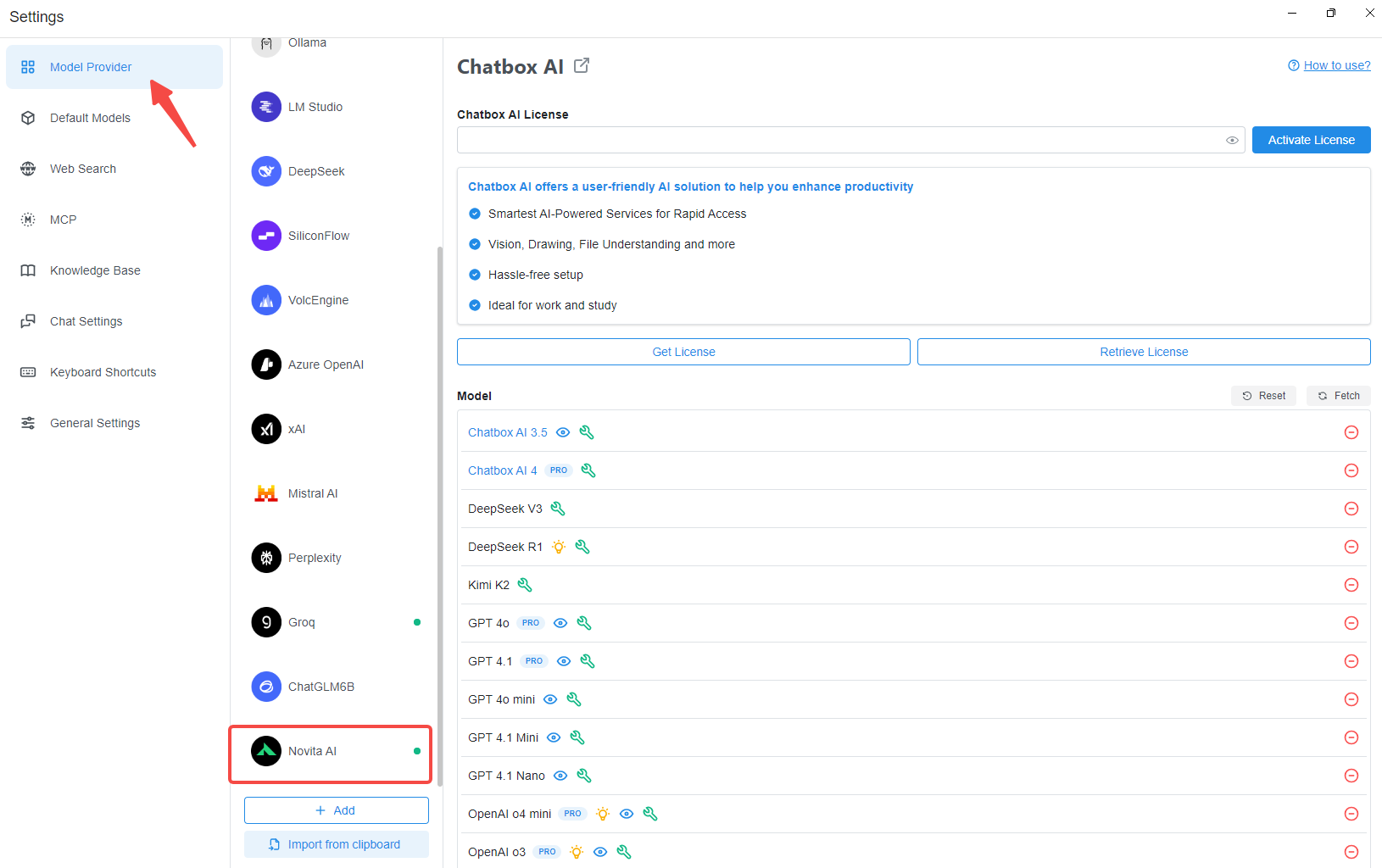The height and width of the screenshot is (868, 1382).
Task: Toggle license key visibility eye icon
Action: tap(1232, 141)
